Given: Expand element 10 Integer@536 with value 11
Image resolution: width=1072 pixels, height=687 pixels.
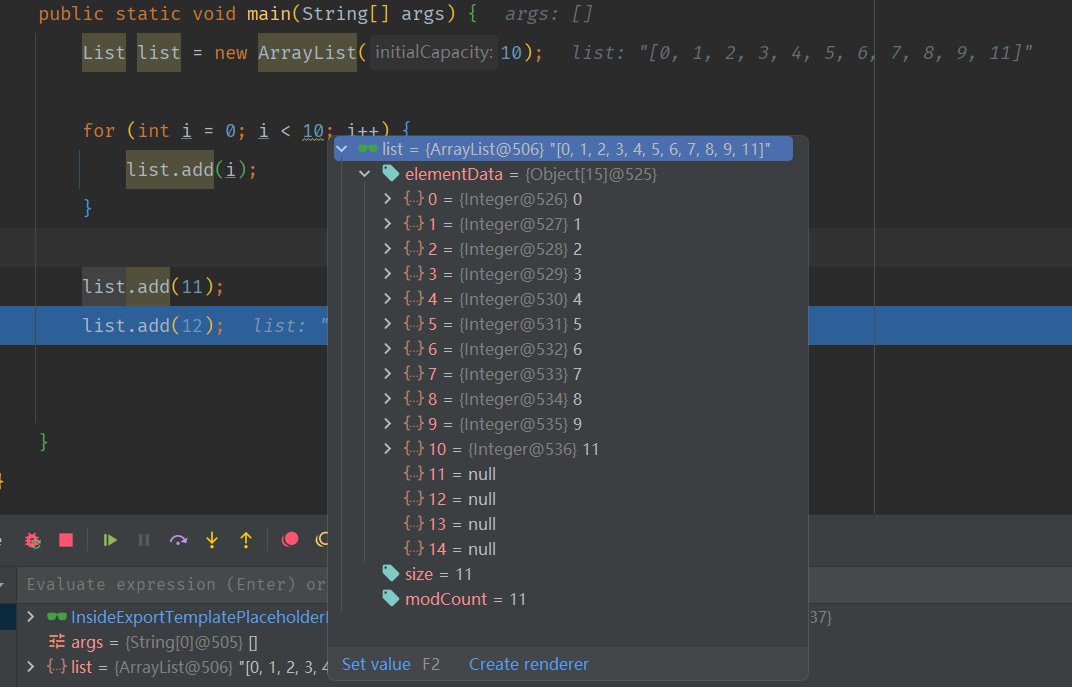Looking at the screenshot, I should click(x=388, y=448).
